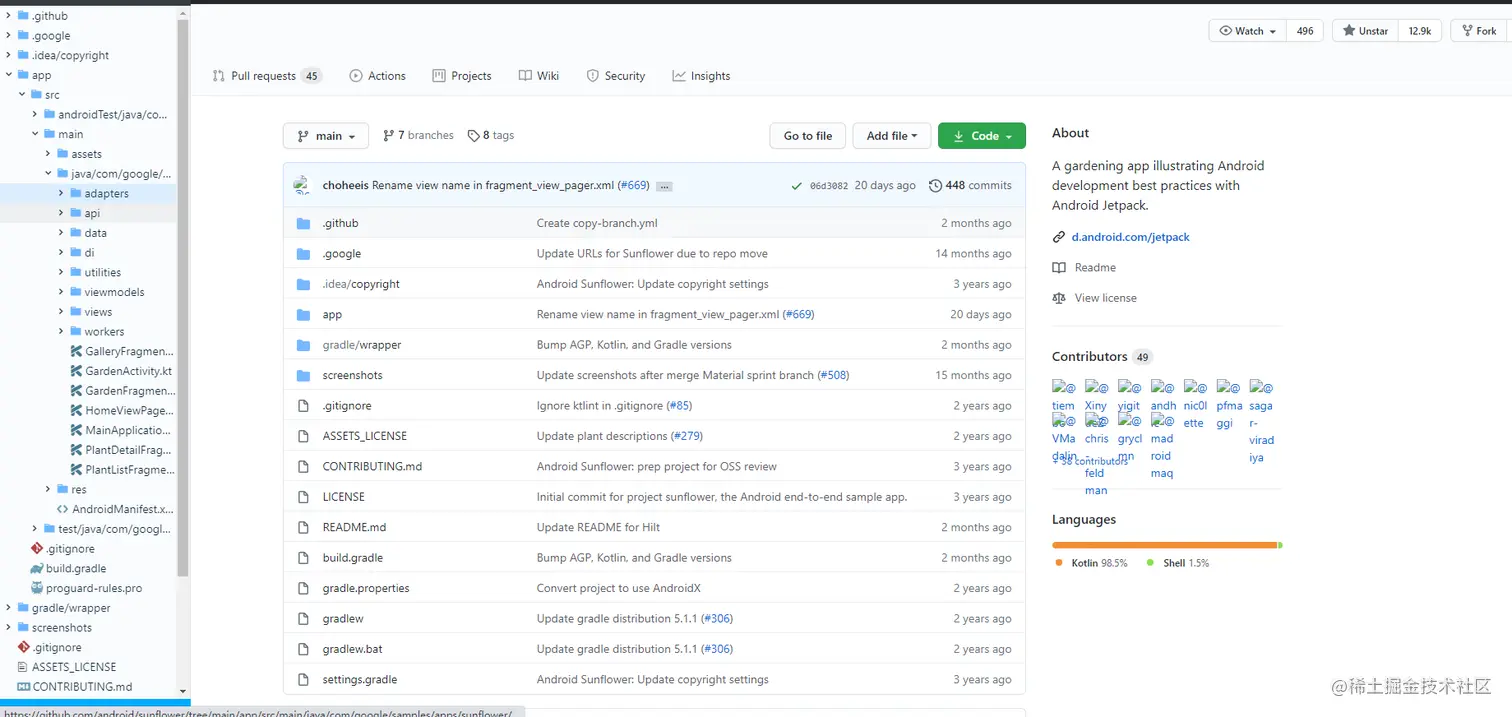Click the Unstar button
1512x717 pixels.
(x=1364, y=31)
